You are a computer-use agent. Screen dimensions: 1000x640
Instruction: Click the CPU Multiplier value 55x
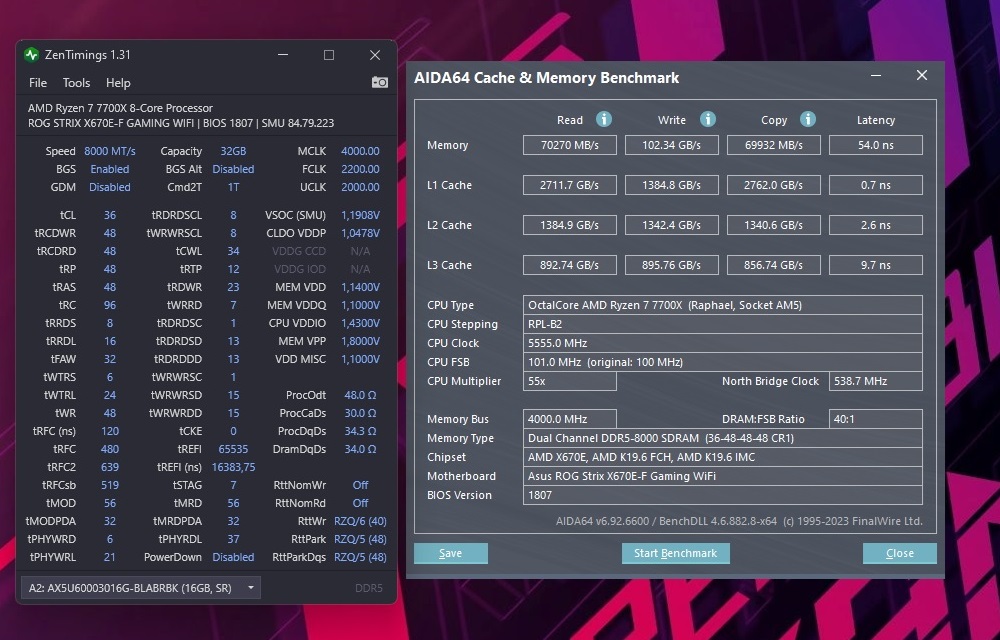pos(570,381)
